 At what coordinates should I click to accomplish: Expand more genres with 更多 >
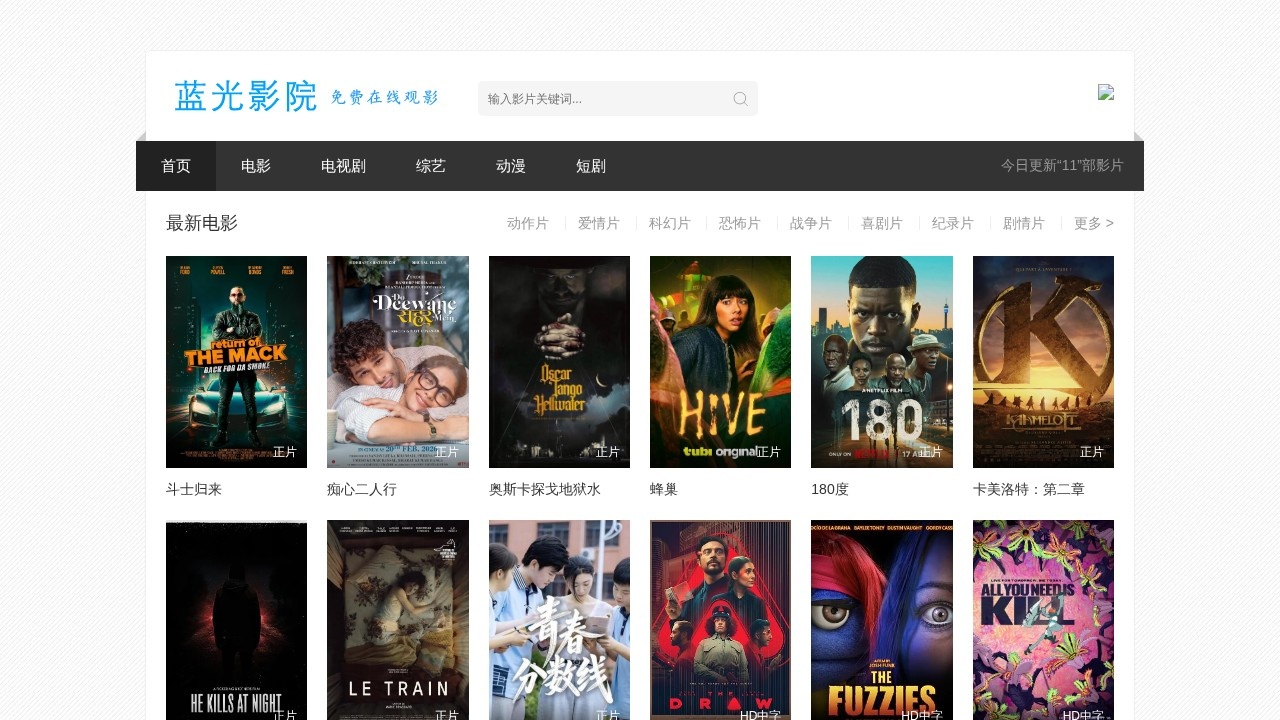point(1093,223)
